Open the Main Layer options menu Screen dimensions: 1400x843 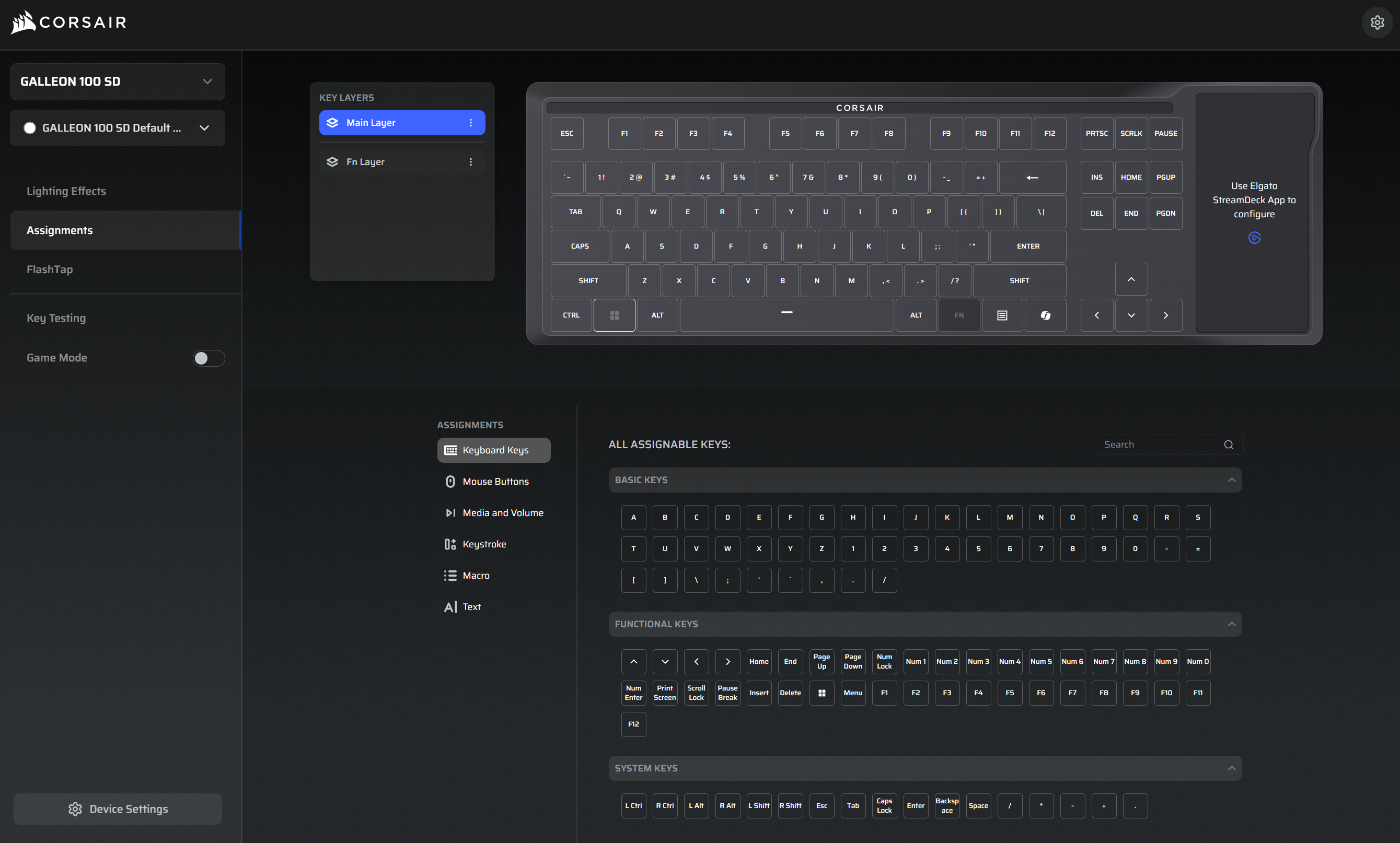[x=470, y=122]
